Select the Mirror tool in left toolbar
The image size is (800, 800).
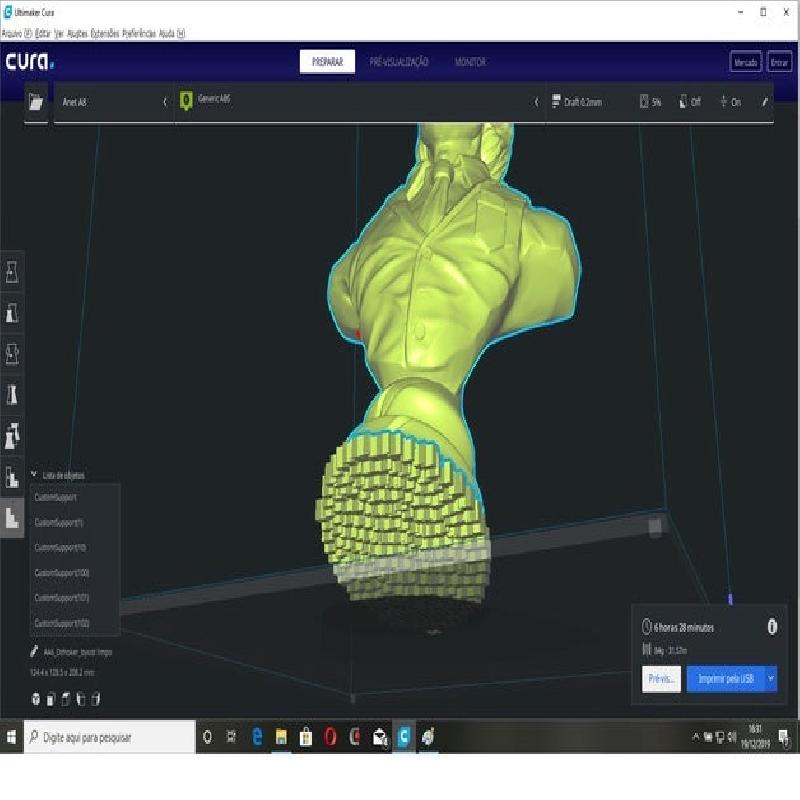[12, 394]
